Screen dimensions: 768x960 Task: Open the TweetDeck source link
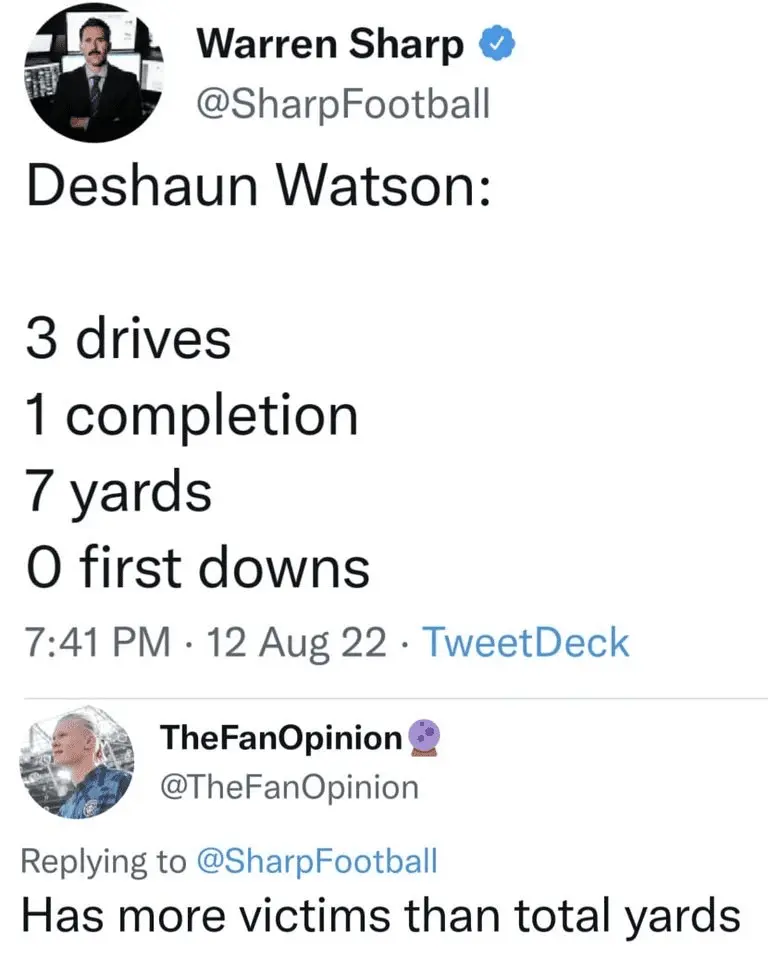[x=526, y=642]
